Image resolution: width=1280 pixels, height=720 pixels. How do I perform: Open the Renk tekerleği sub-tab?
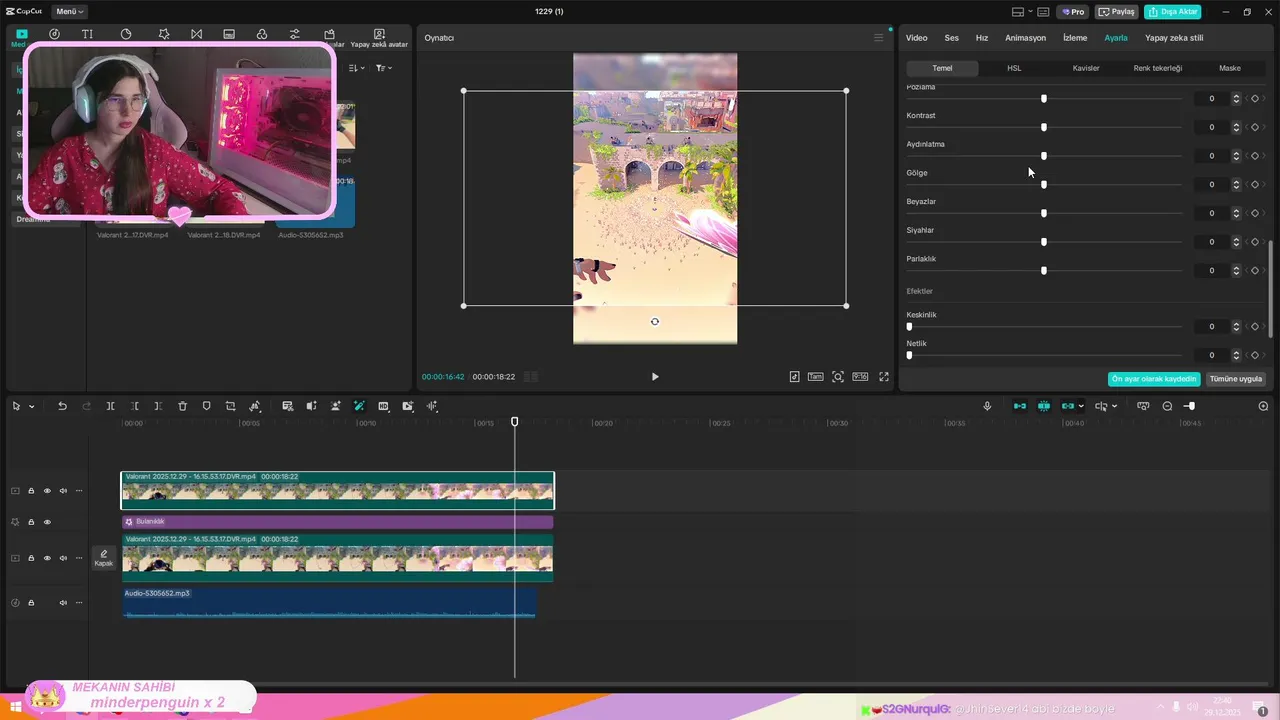pyautogui.click(x=1158, y=68)
